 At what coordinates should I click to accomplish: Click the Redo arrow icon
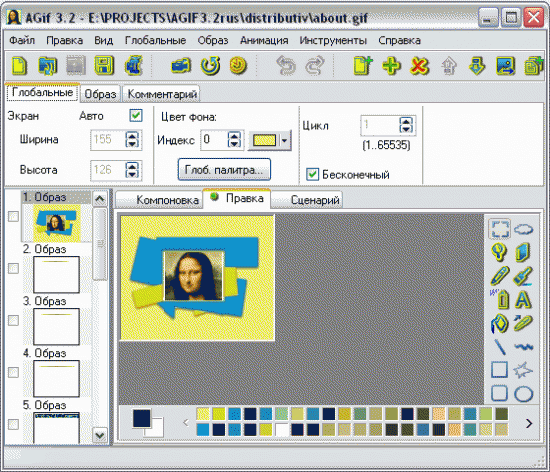[x=315, y=66]
